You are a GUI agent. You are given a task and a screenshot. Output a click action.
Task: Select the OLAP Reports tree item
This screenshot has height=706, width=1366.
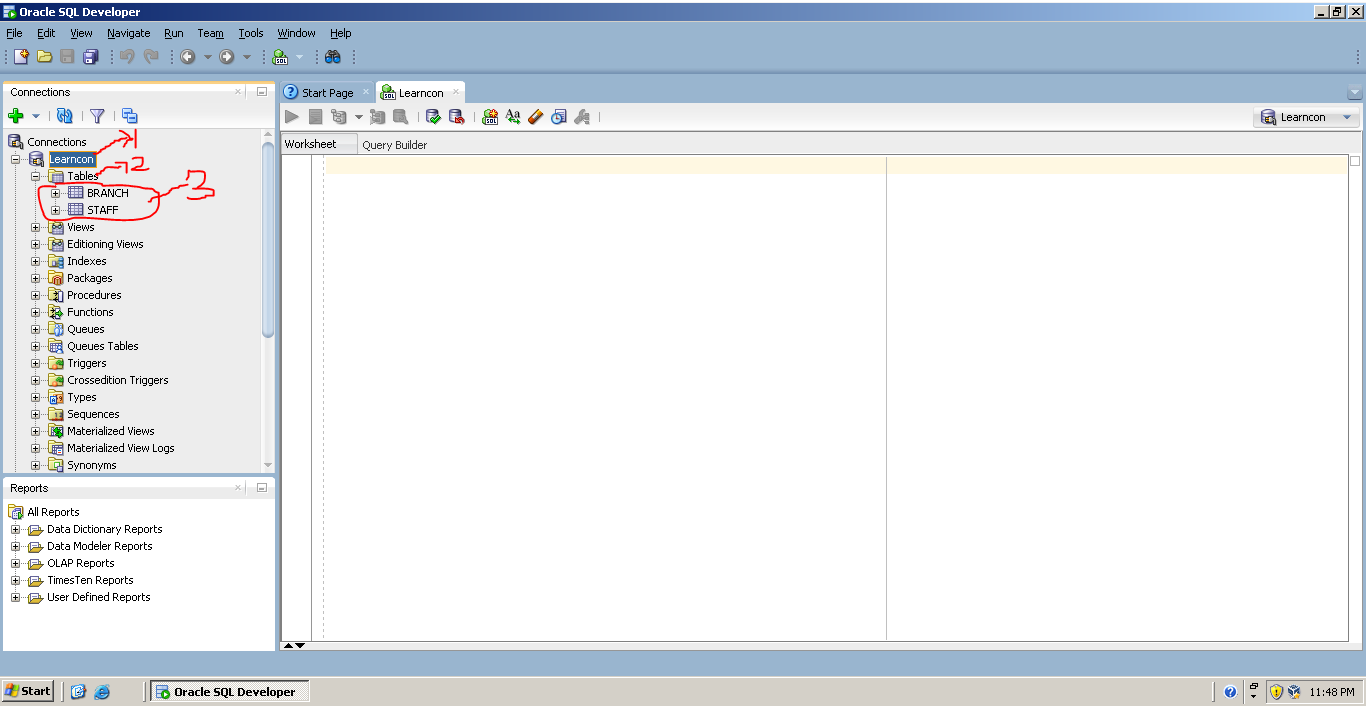[x=81, y=563]
